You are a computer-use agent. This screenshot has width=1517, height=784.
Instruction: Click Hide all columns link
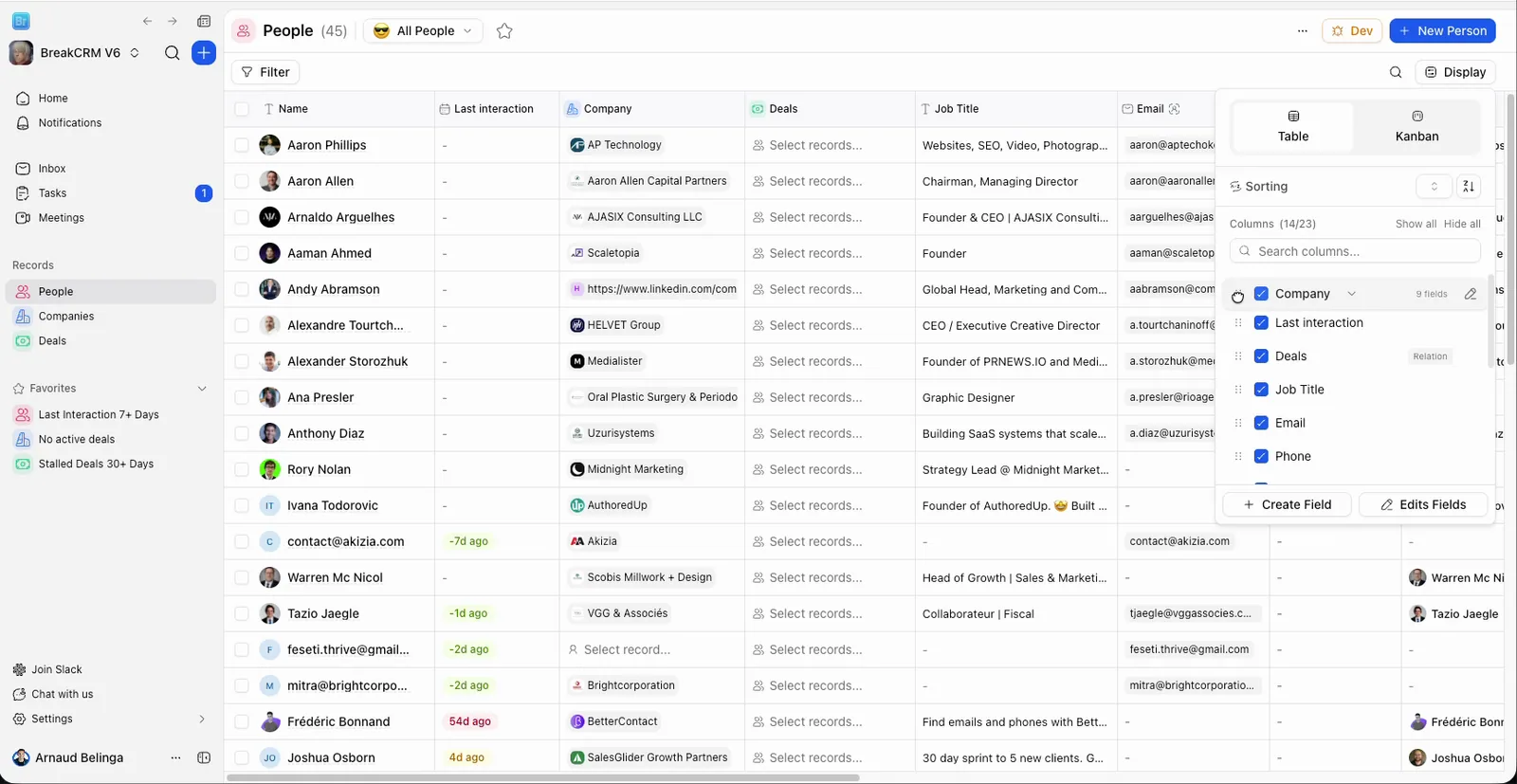[1462, 224]
